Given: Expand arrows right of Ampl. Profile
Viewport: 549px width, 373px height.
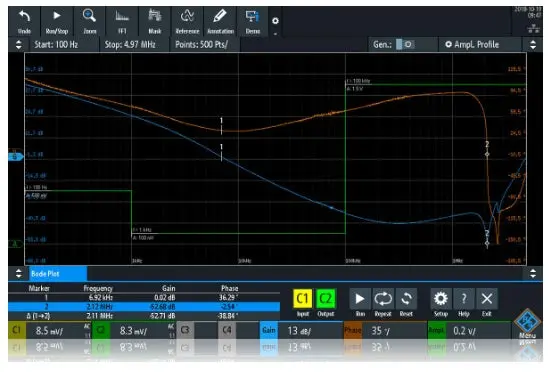Looking at the screenshot, I should click(x=533, y=44).
